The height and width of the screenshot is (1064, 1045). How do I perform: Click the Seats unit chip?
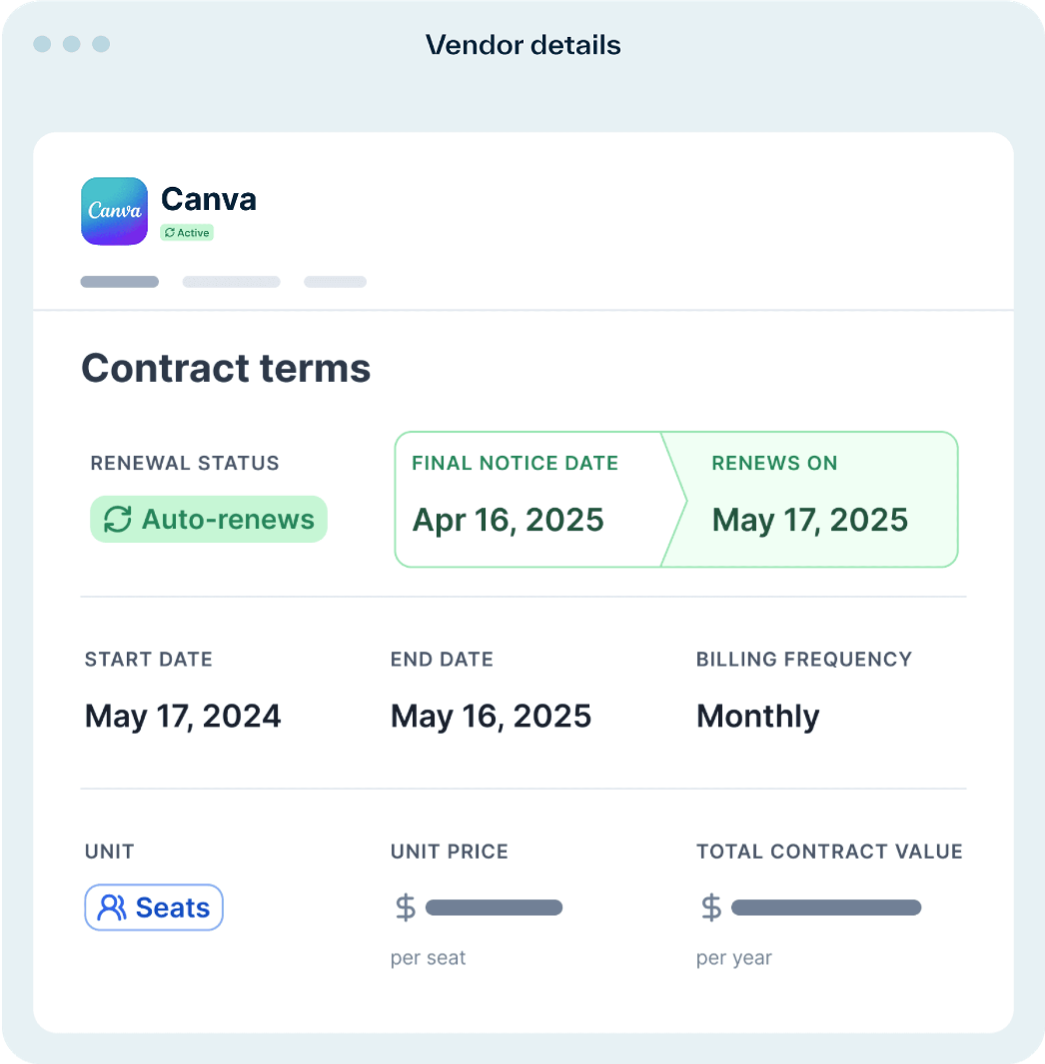coord(154,908)
